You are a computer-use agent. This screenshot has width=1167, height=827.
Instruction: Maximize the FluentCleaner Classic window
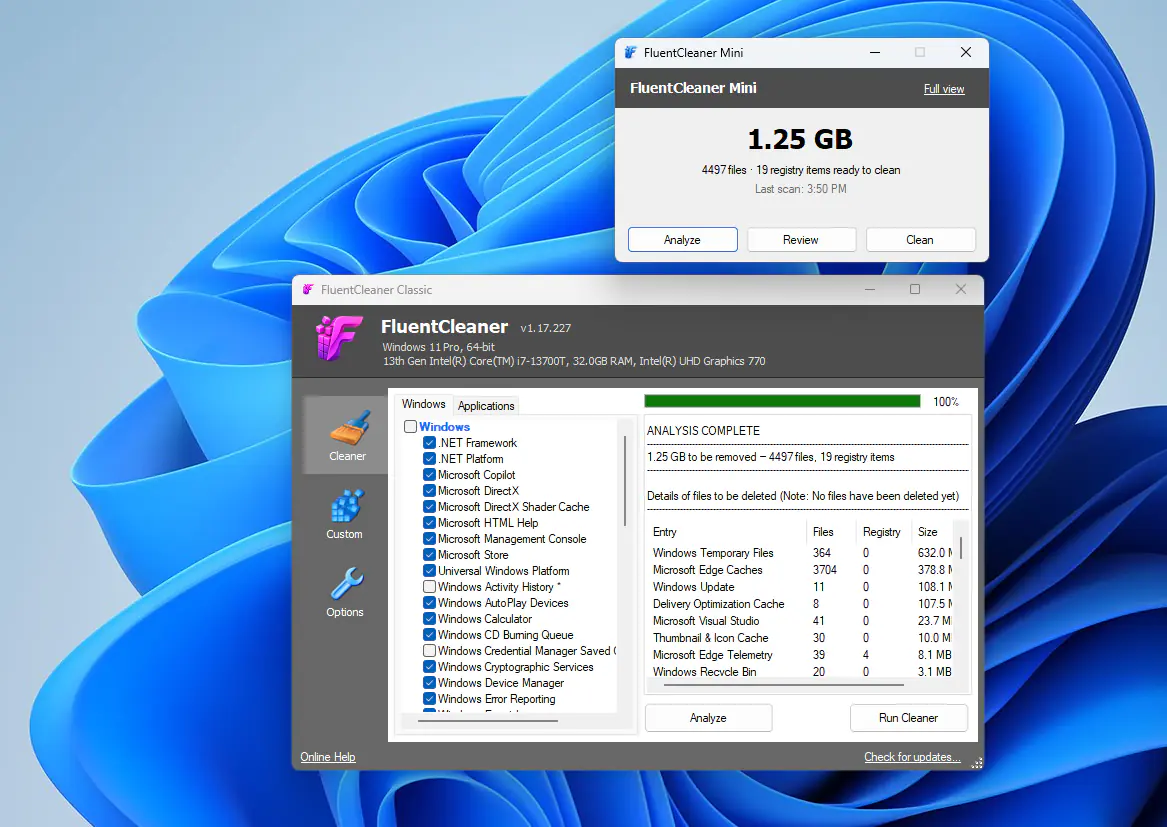tap(915, 289)
